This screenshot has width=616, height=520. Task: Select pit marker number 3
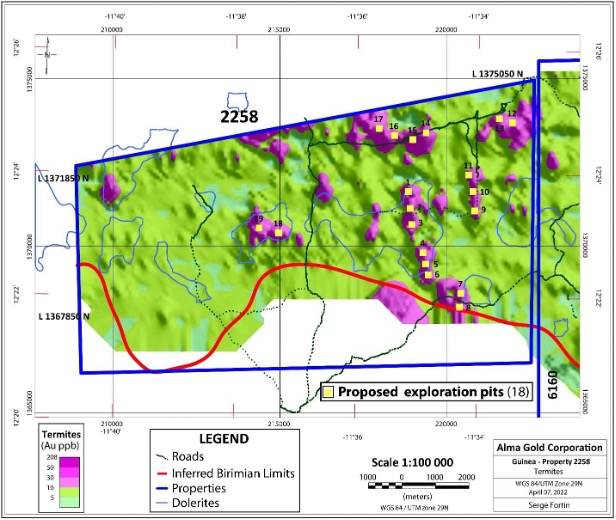(413, 223)
